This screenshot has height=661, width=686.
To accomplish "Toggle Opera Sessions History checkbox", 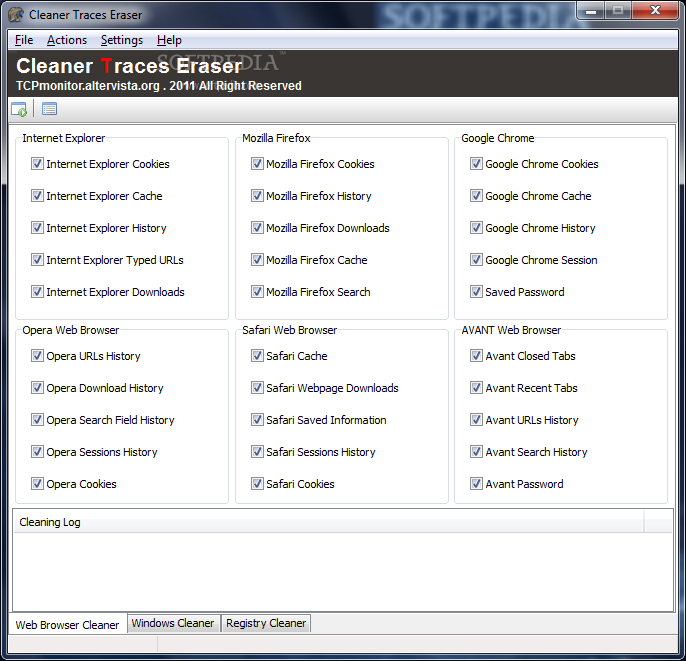I will coord(37,451).
